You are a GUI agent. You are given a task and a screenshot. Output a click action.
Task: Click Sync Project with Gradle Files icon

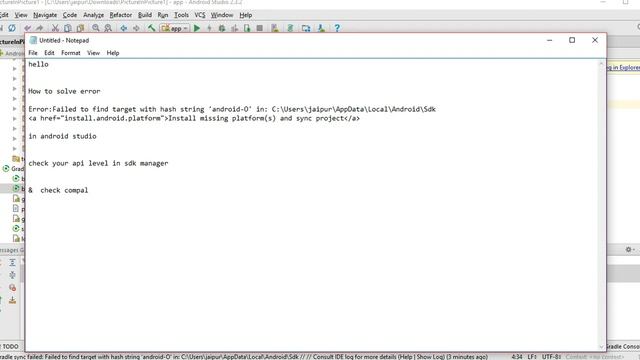[290, 28]
